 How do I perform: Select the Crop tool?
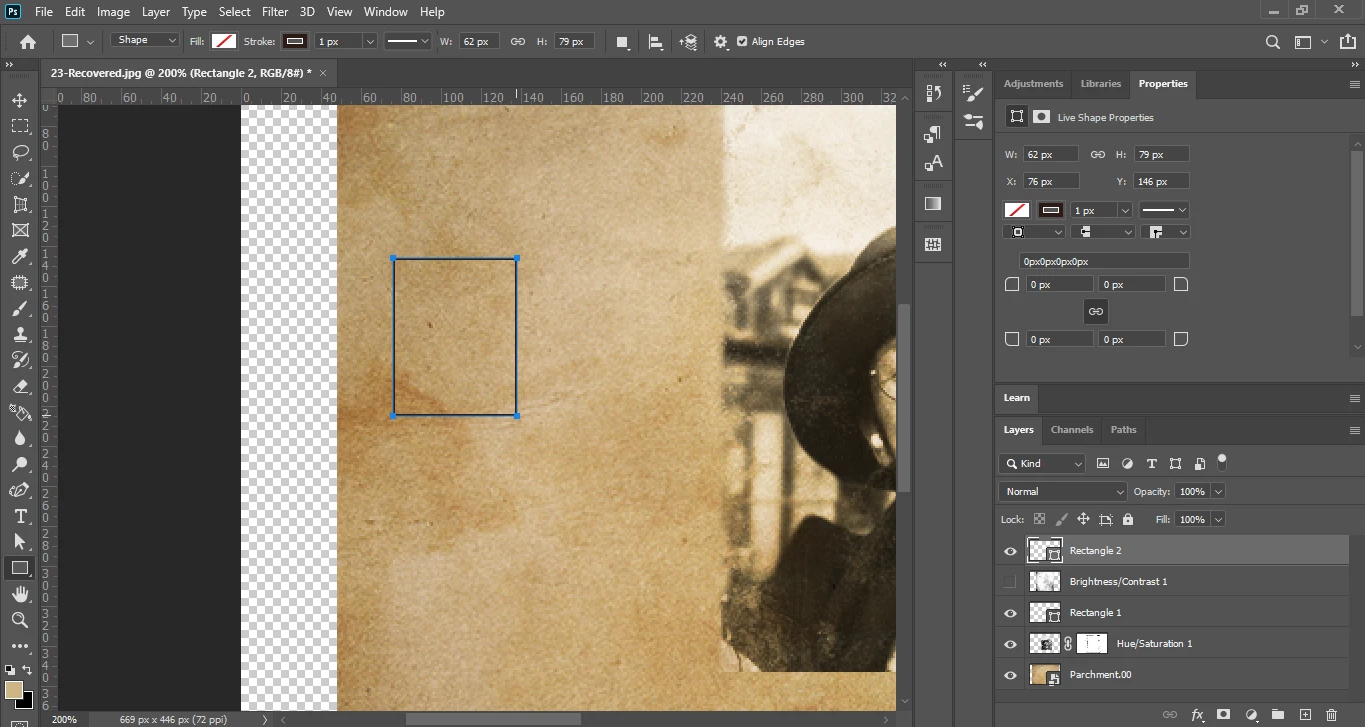19,204
